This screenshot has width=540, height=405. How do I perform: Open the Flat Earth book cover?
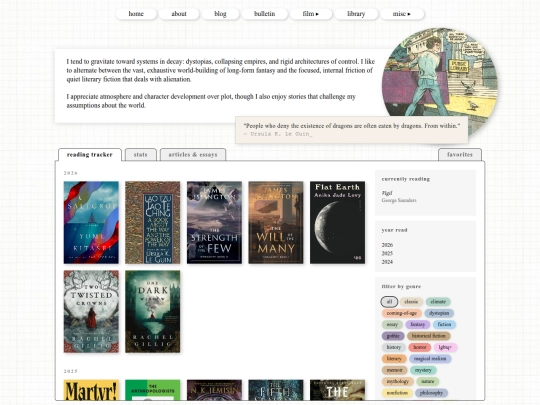click(x=338, y=222)
